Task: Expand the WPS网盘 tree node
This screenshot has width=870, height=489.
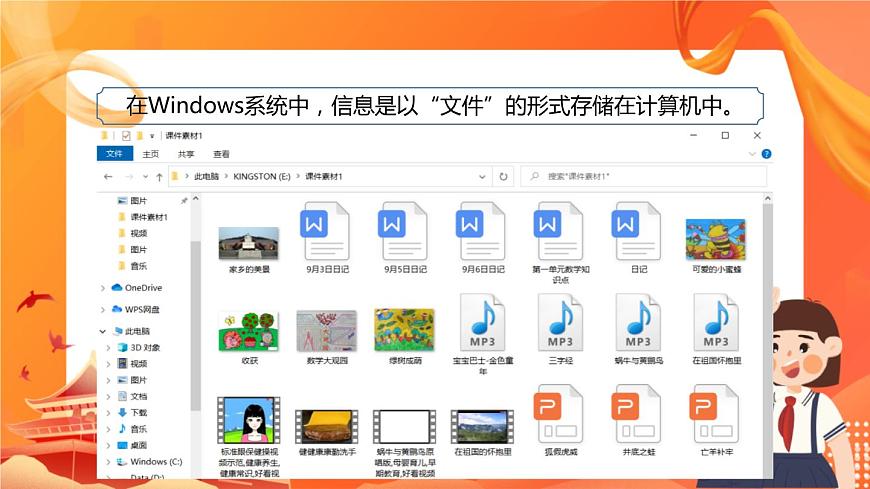Action: pos(103,310)
